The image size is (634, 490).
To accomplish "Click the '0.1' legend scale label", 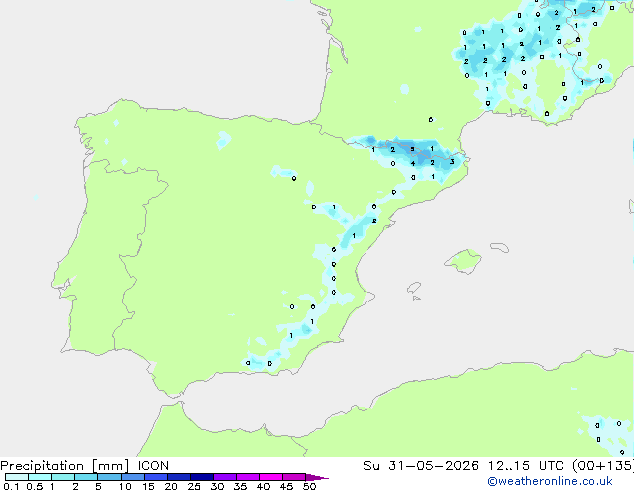I will [11, 486].
